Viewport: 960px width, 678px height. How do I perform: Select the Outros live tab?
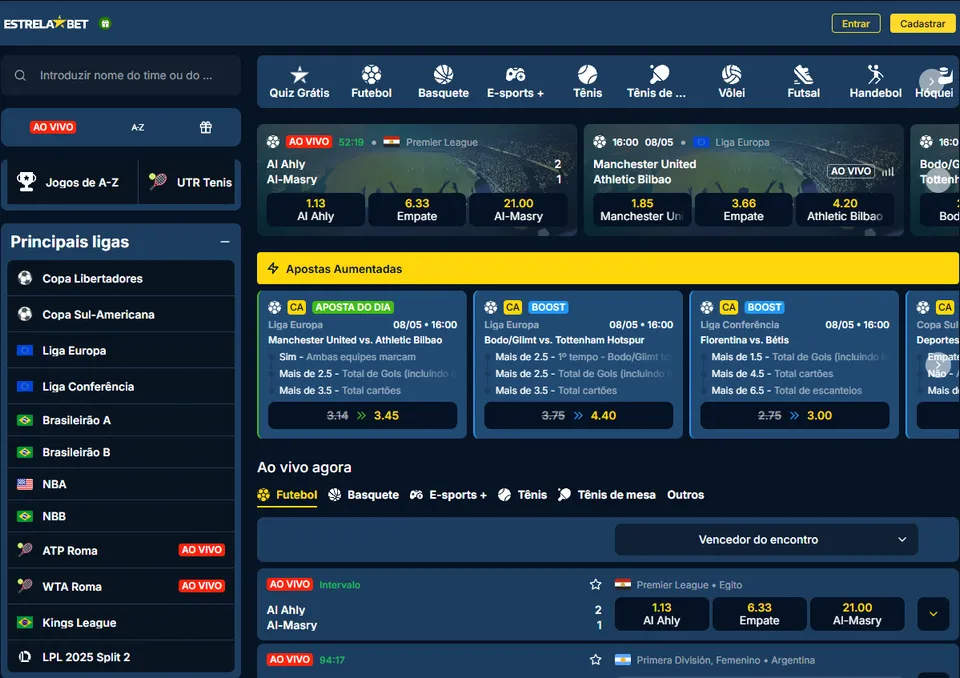pos(685,495)
